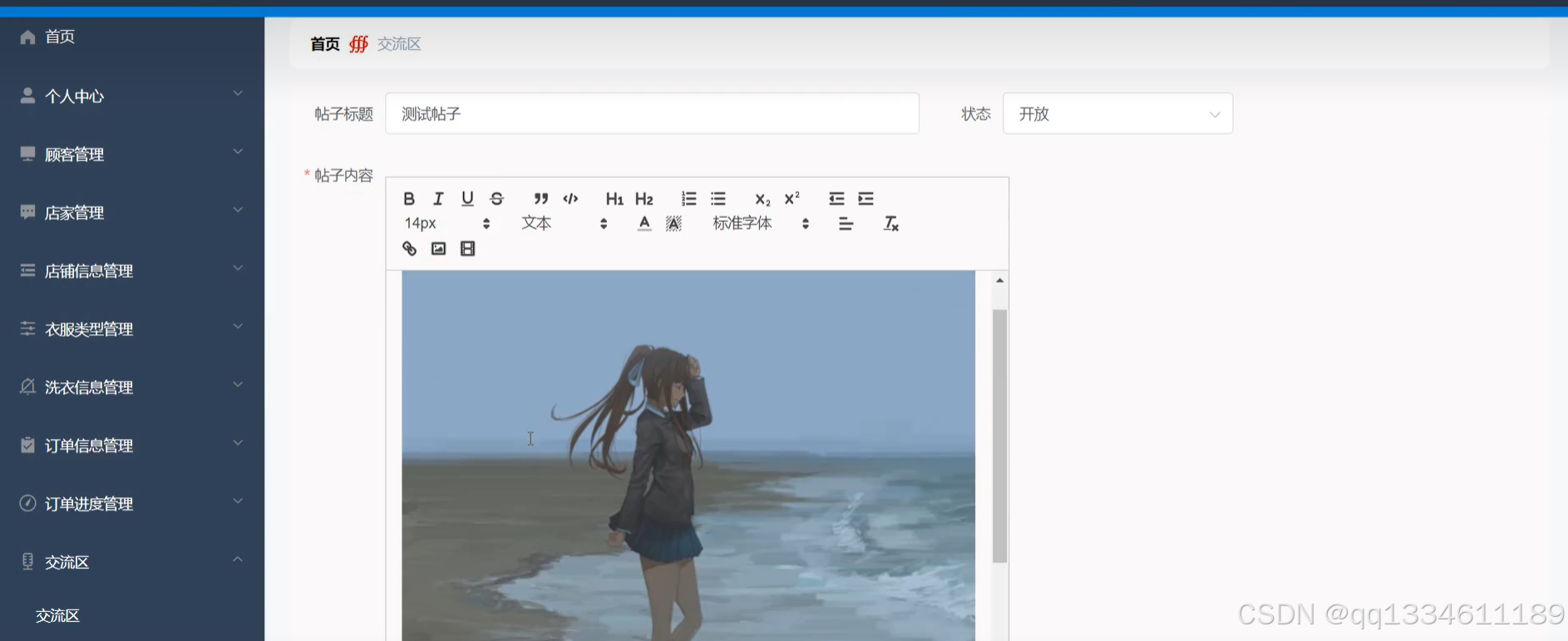1568x641 pixels.
Task: Insert a blockquote
Action: coord(541,199)
